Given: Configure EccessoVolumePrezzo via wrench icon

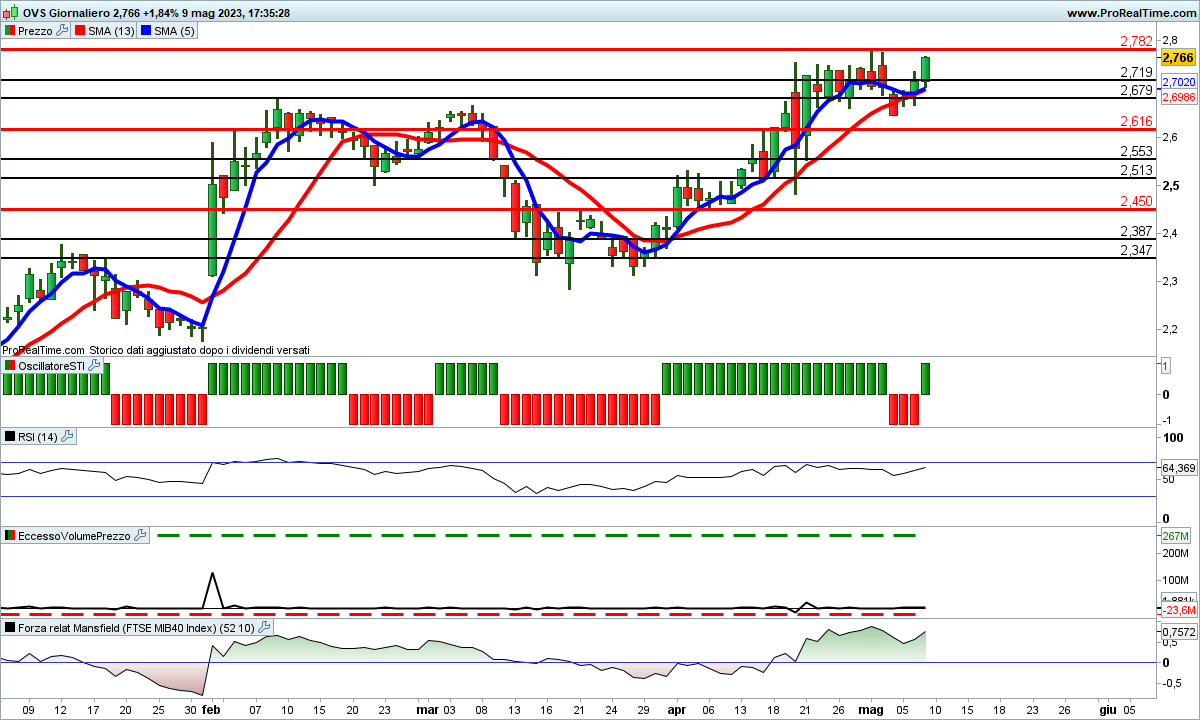Looking at the screenshot, I should 141,536.
